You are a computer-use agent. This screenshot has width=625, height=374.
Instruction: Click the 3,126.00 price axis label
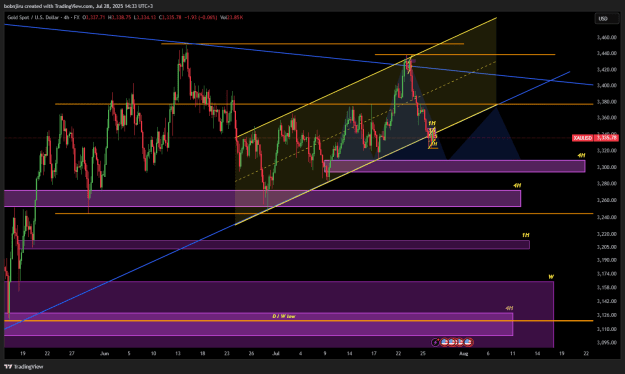point(607,315)
